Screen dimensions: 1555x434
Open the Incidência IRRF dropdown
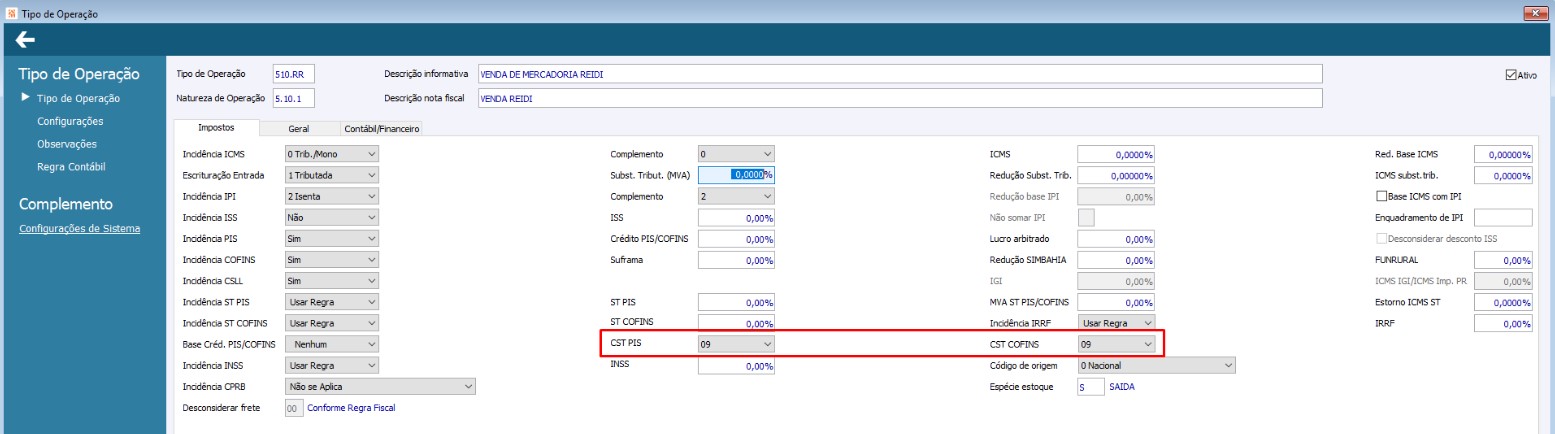coord(1116,323)
